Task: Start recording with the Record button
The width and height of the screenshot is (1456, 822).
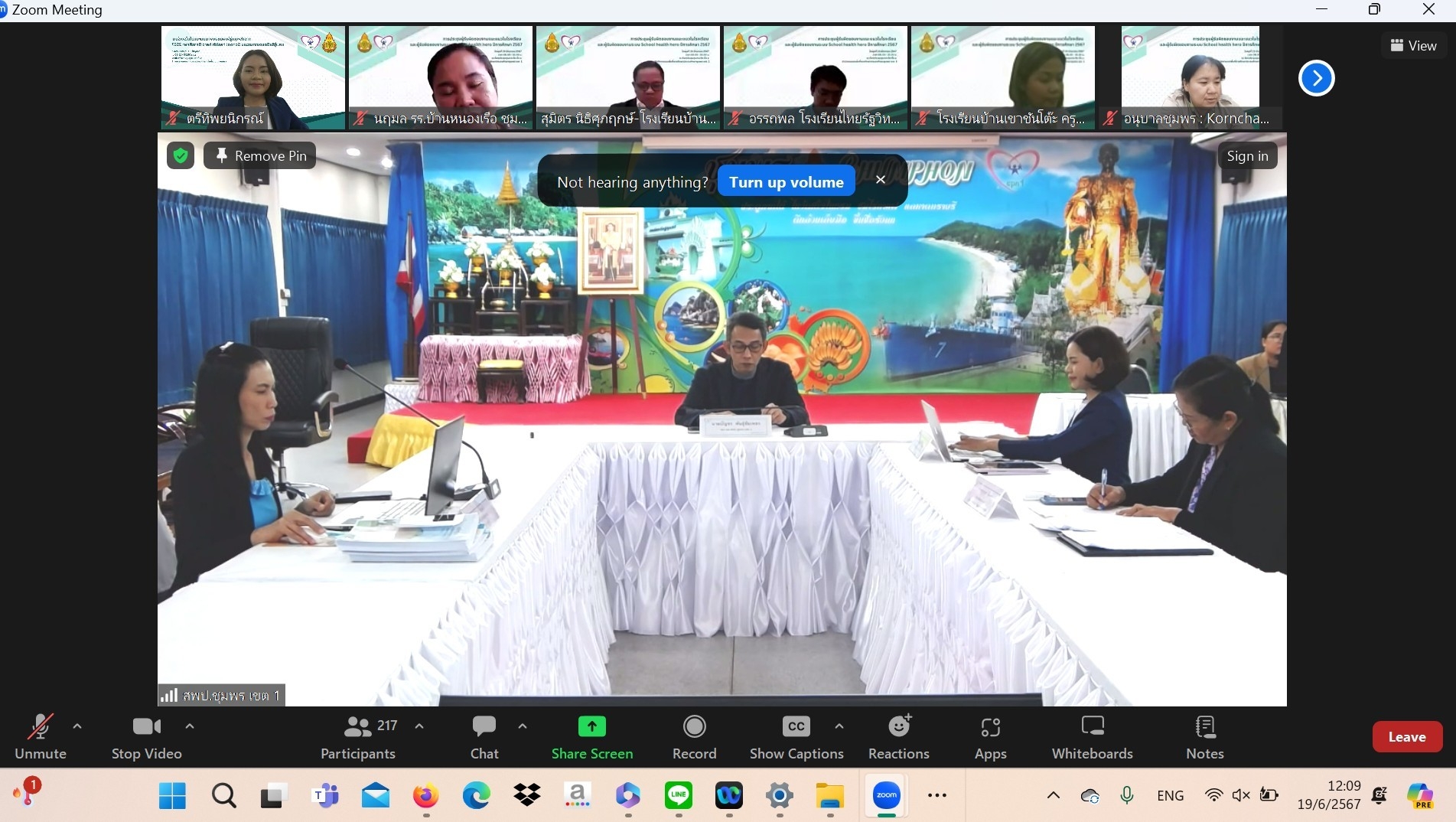Action: [x=694, y=737]
